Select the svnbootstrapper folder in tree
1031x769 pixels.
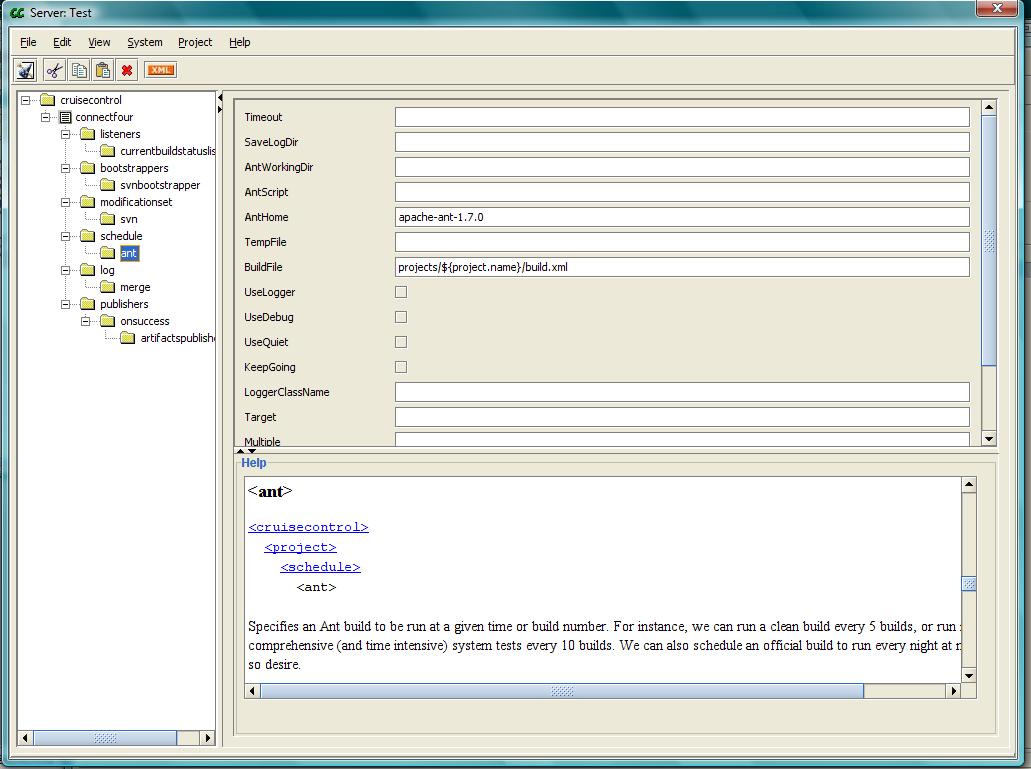[159, 185]
